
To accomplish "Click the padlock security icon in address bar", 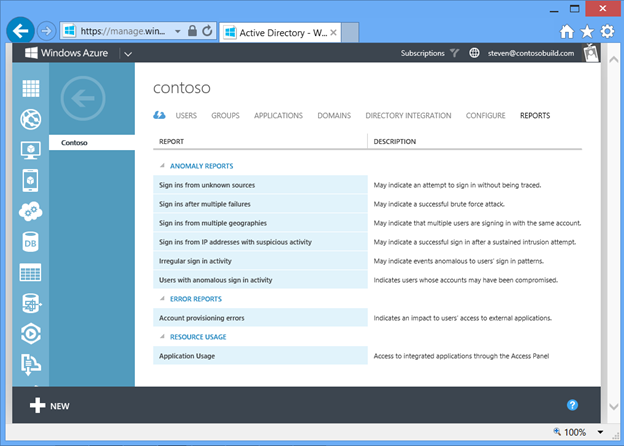I will coord(192,31).
